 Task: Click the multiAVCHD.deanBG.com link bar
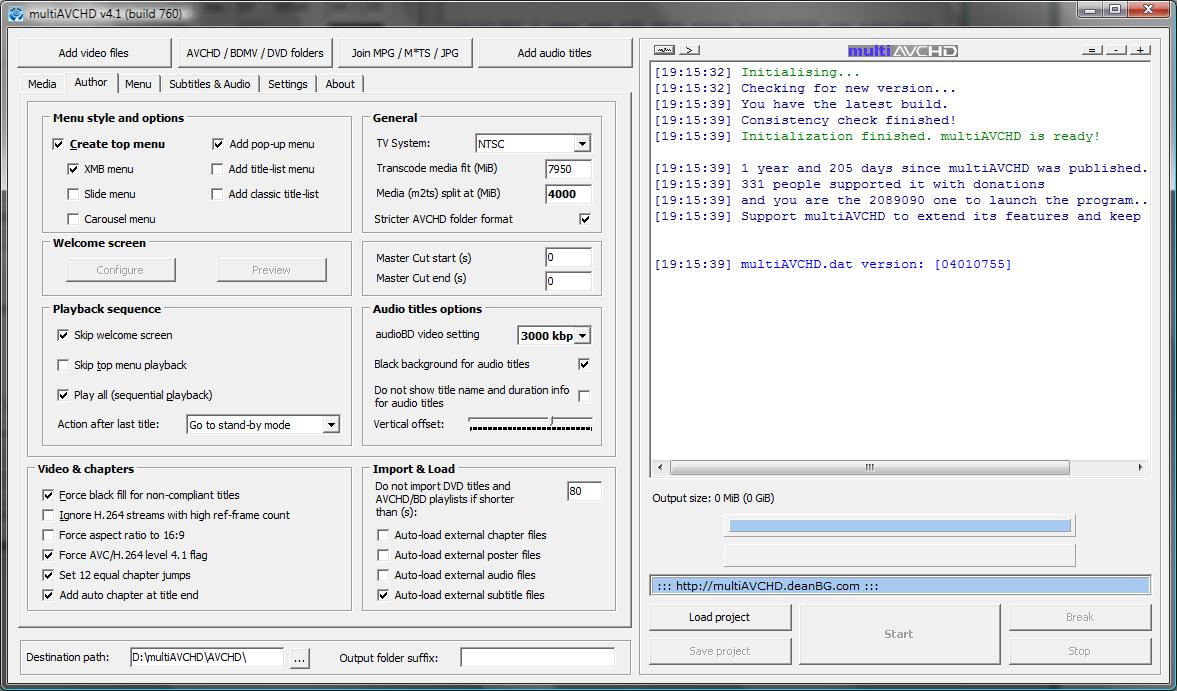pos(899,586)
